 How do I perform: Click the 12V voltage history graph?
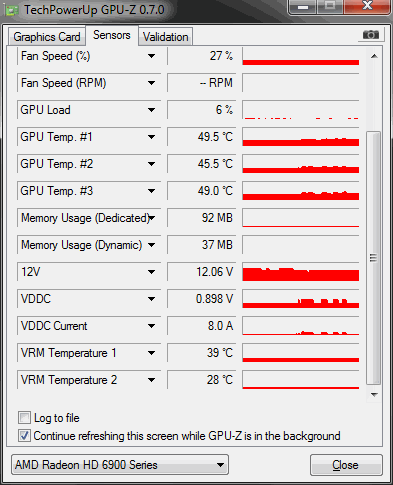coord(301,272)
